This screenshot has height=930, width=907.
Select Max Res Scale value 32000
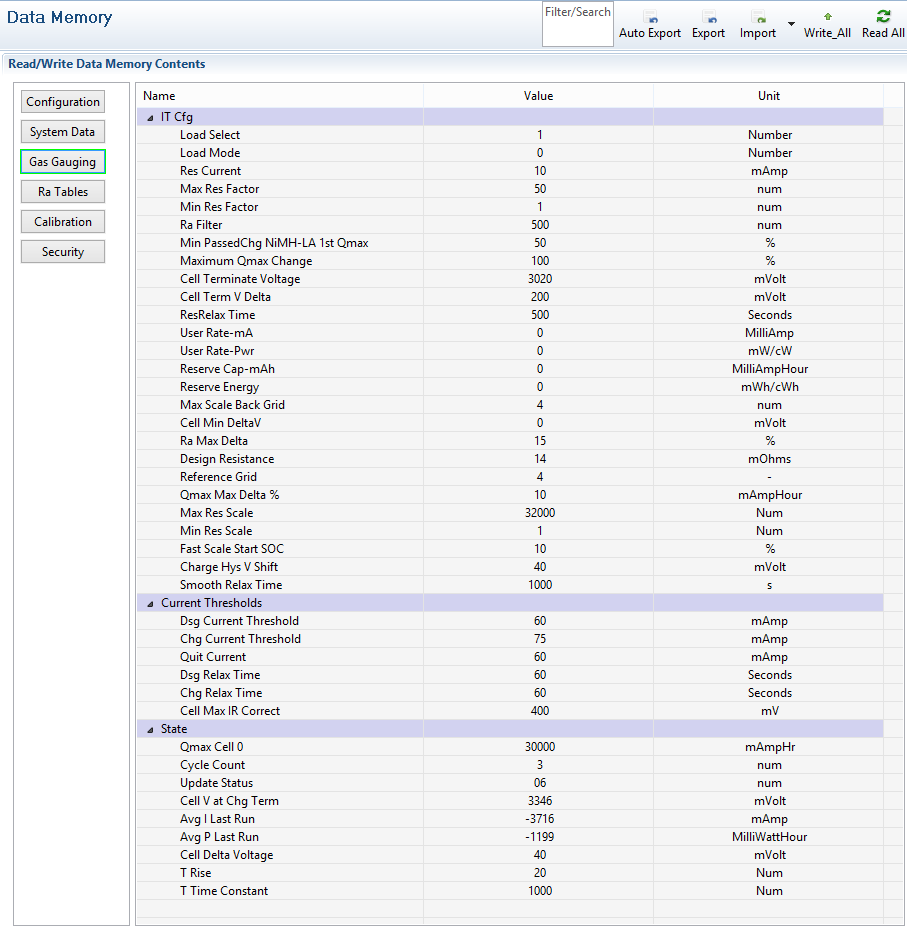pos(539,513)
